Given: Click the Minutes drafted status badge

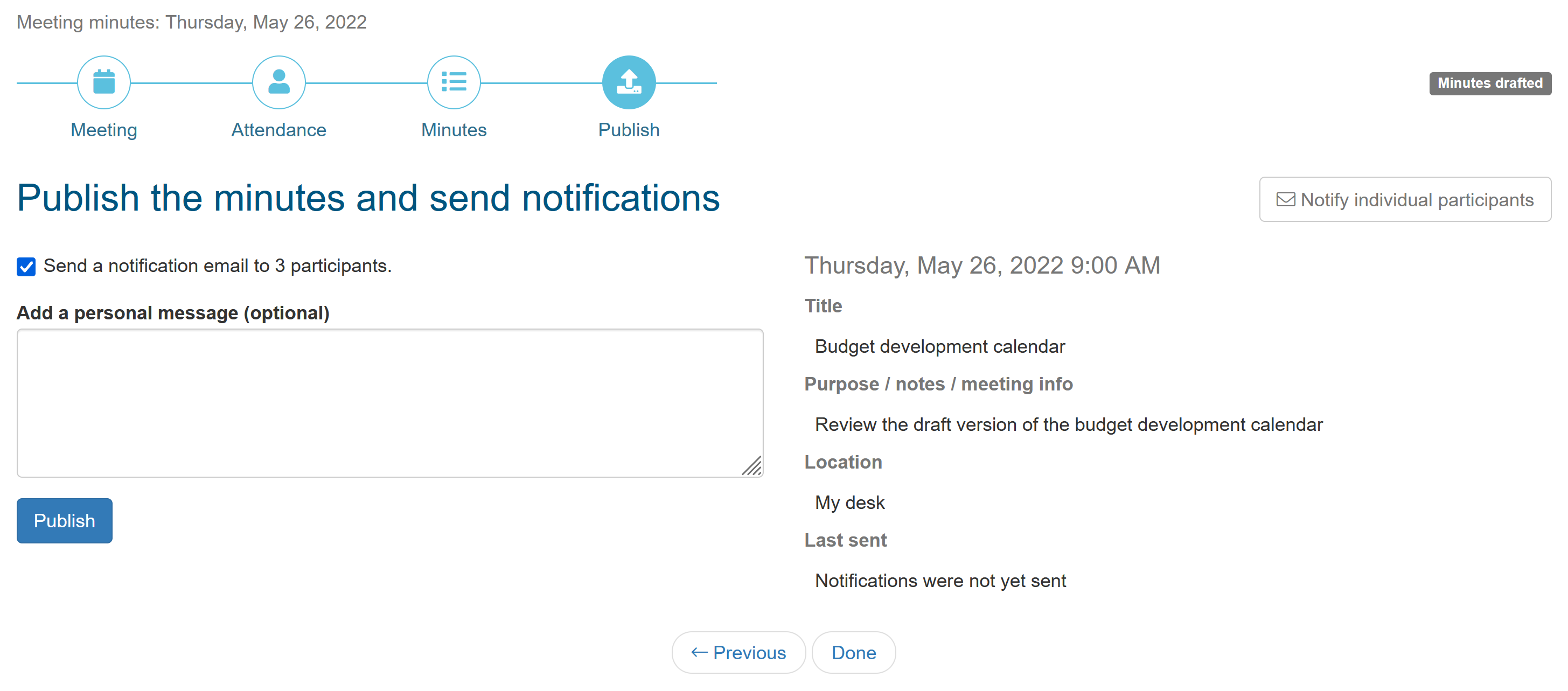Looking at the screenshot, I should tap(1489, 83).
